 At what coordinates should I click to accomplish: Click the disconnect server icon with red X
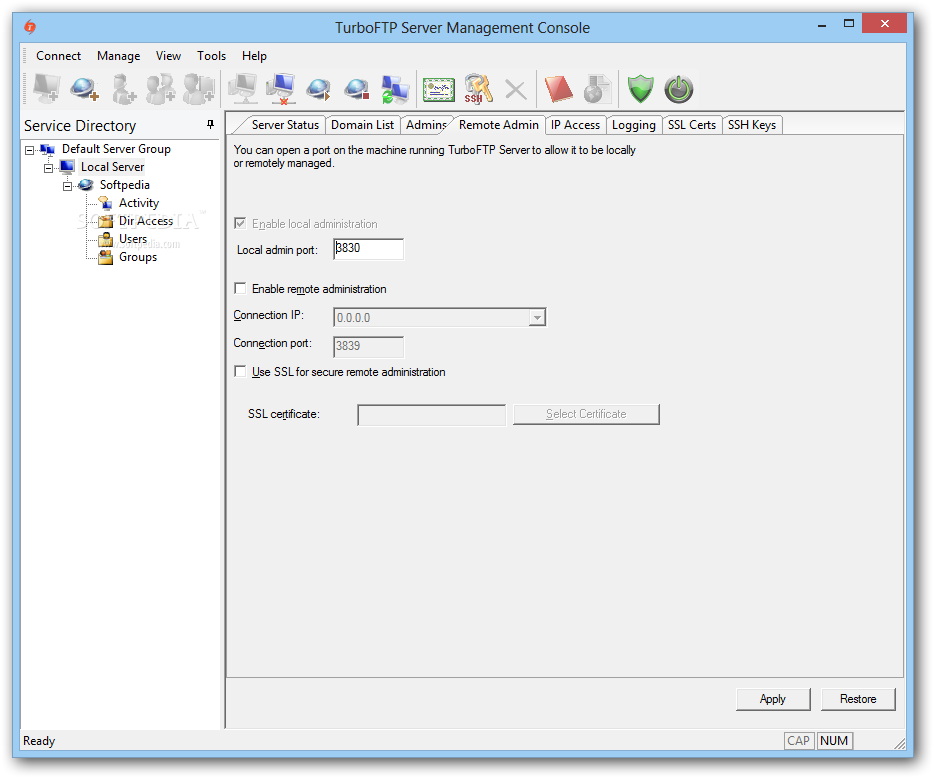[281, 89]
